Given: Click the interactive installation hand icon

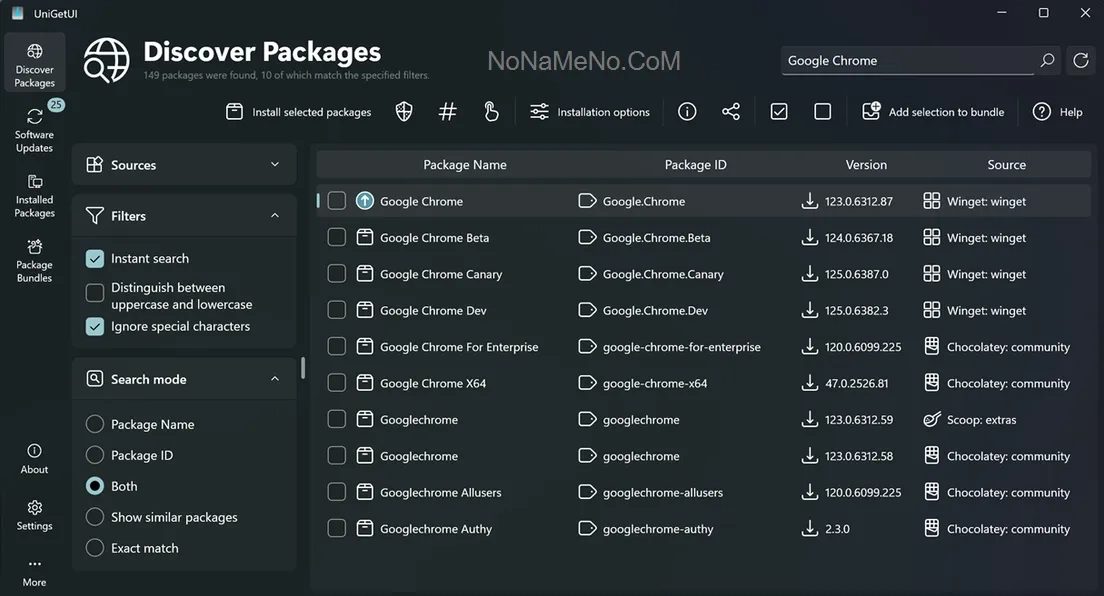Looking at the screenshot, I should pos(491,112).
